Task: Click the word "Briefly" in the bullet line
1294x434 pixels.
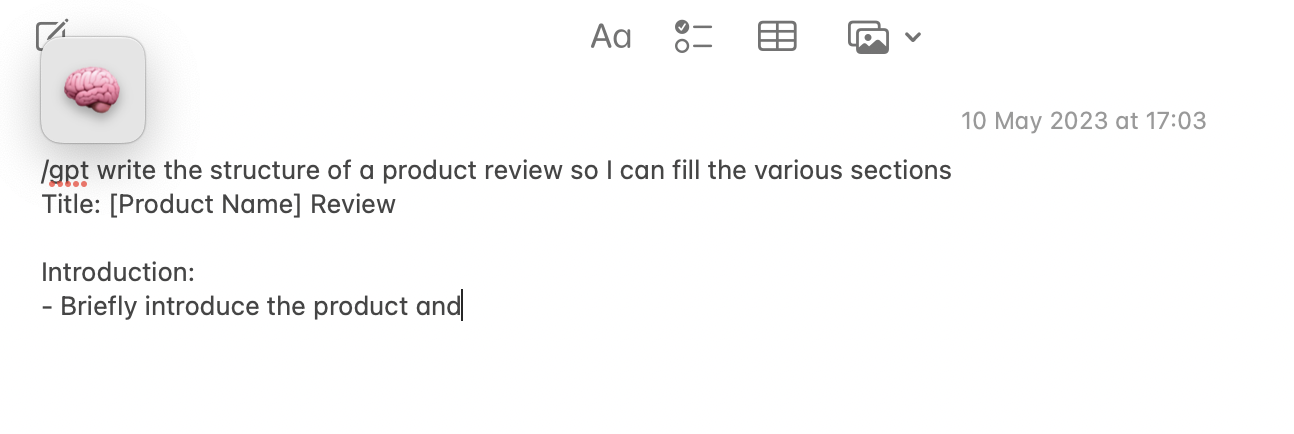Action: click(99, 306)
